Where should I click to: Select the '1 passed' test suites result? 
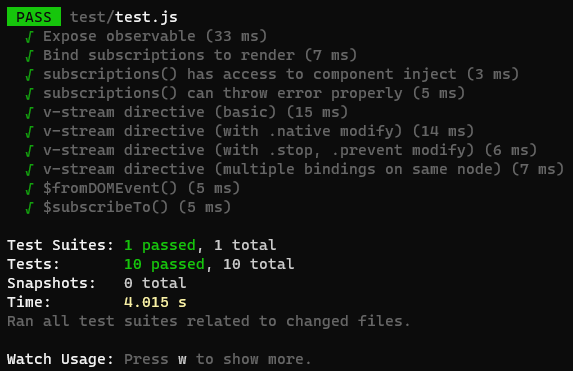tap(160, 245)
